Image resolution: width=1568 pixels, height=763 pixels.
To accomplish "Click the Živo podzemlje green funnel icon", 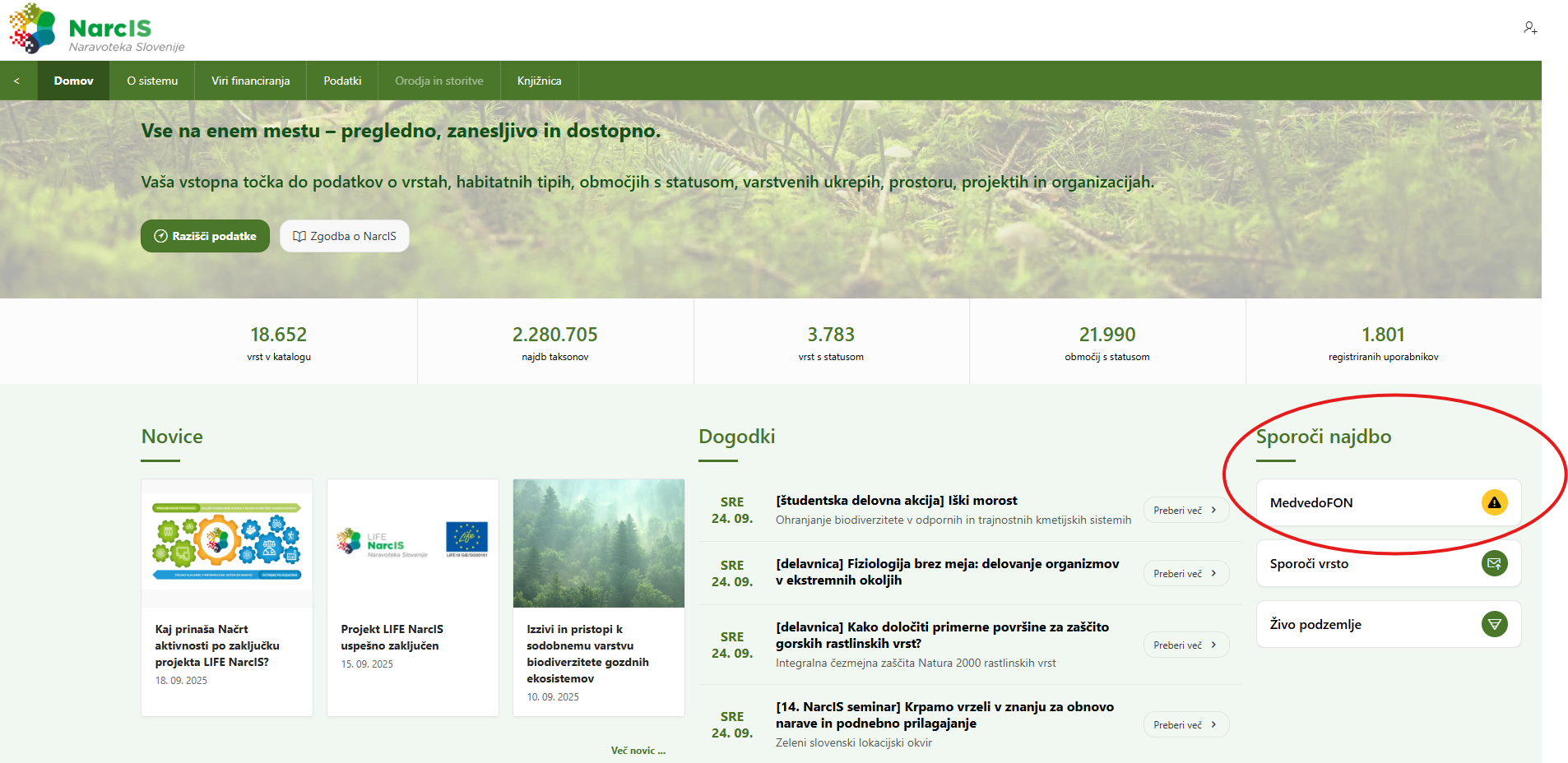I will tap(1494, 624).
